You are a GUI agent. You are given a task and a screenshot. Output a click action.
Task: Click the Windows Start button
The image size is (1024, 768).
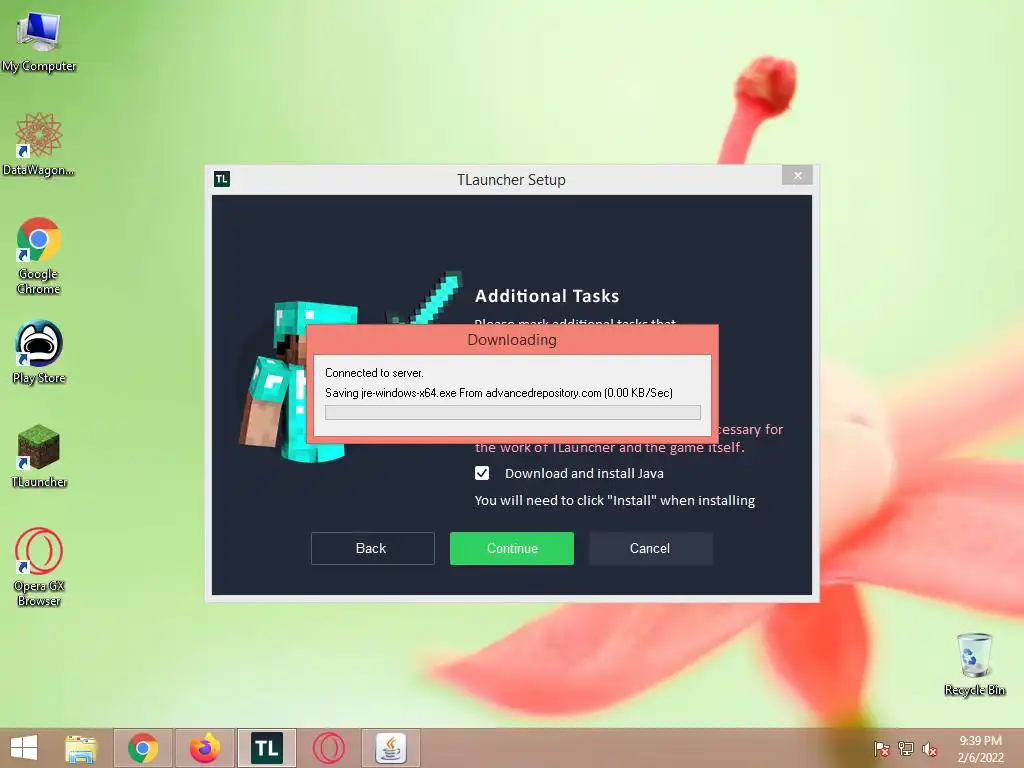pos(24,748)
